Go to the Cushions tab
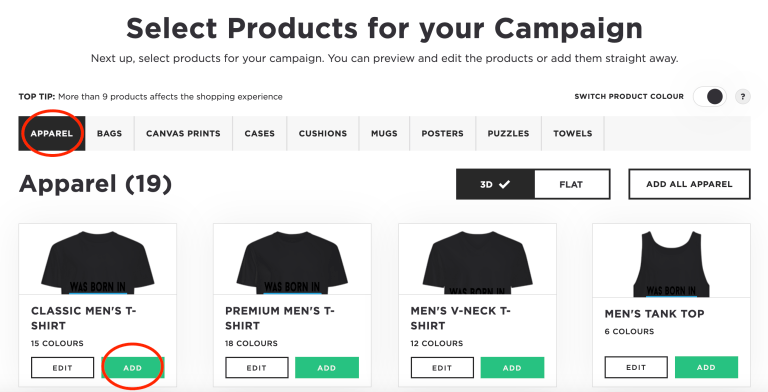 323,133
